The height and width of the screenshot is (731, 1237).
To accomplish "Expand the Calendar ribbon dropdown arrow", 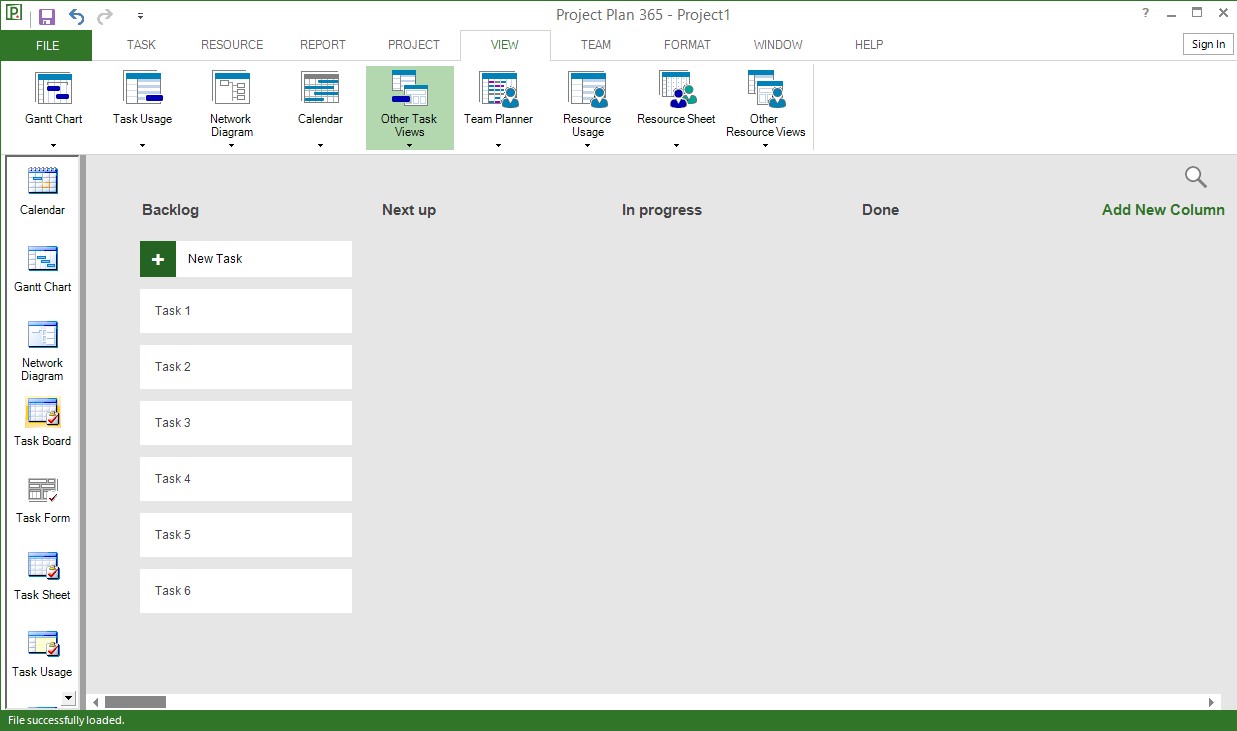I will (x=320, y=146).
